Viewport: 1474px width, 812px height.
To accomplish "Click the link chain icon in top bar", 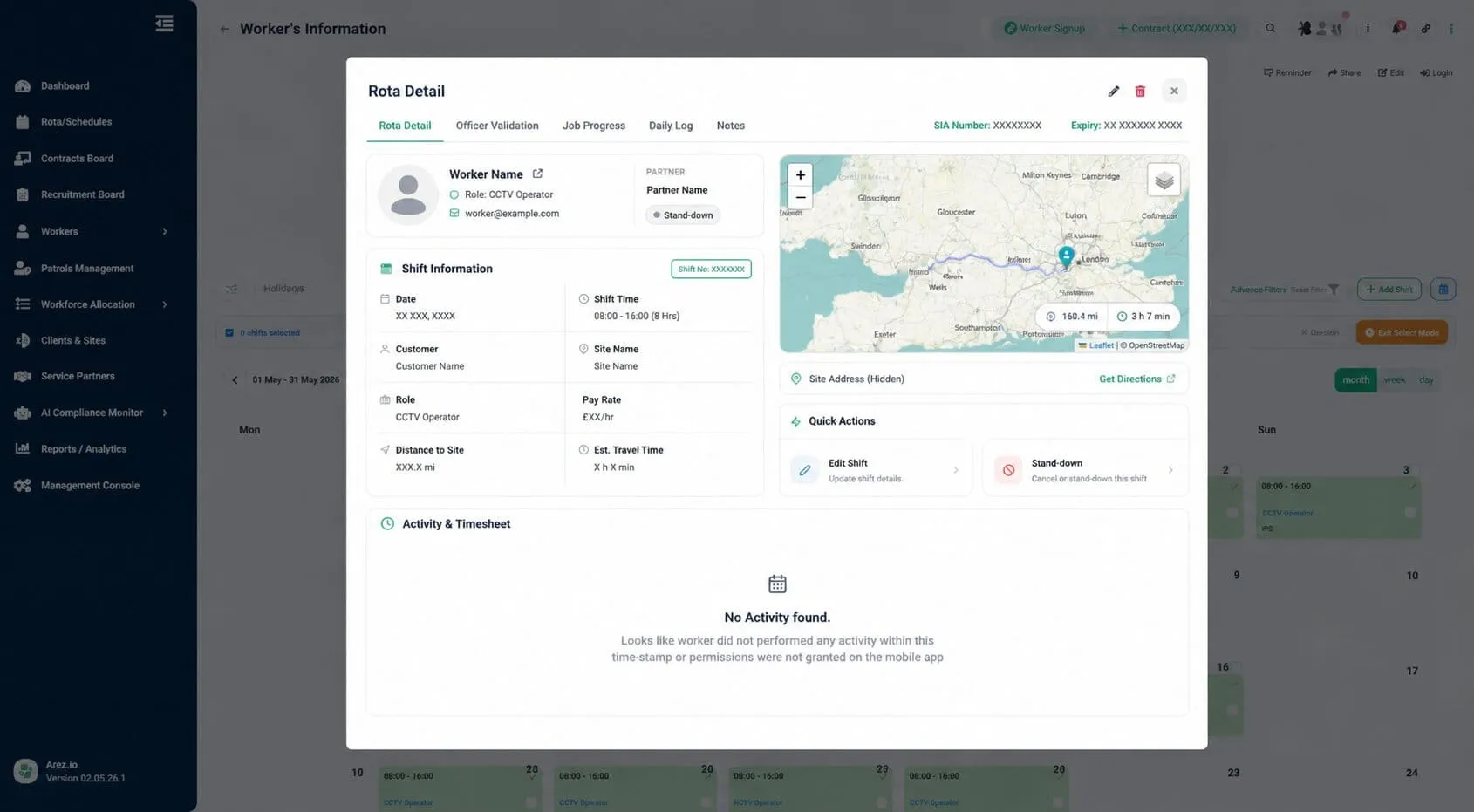I will (1425, 28).
